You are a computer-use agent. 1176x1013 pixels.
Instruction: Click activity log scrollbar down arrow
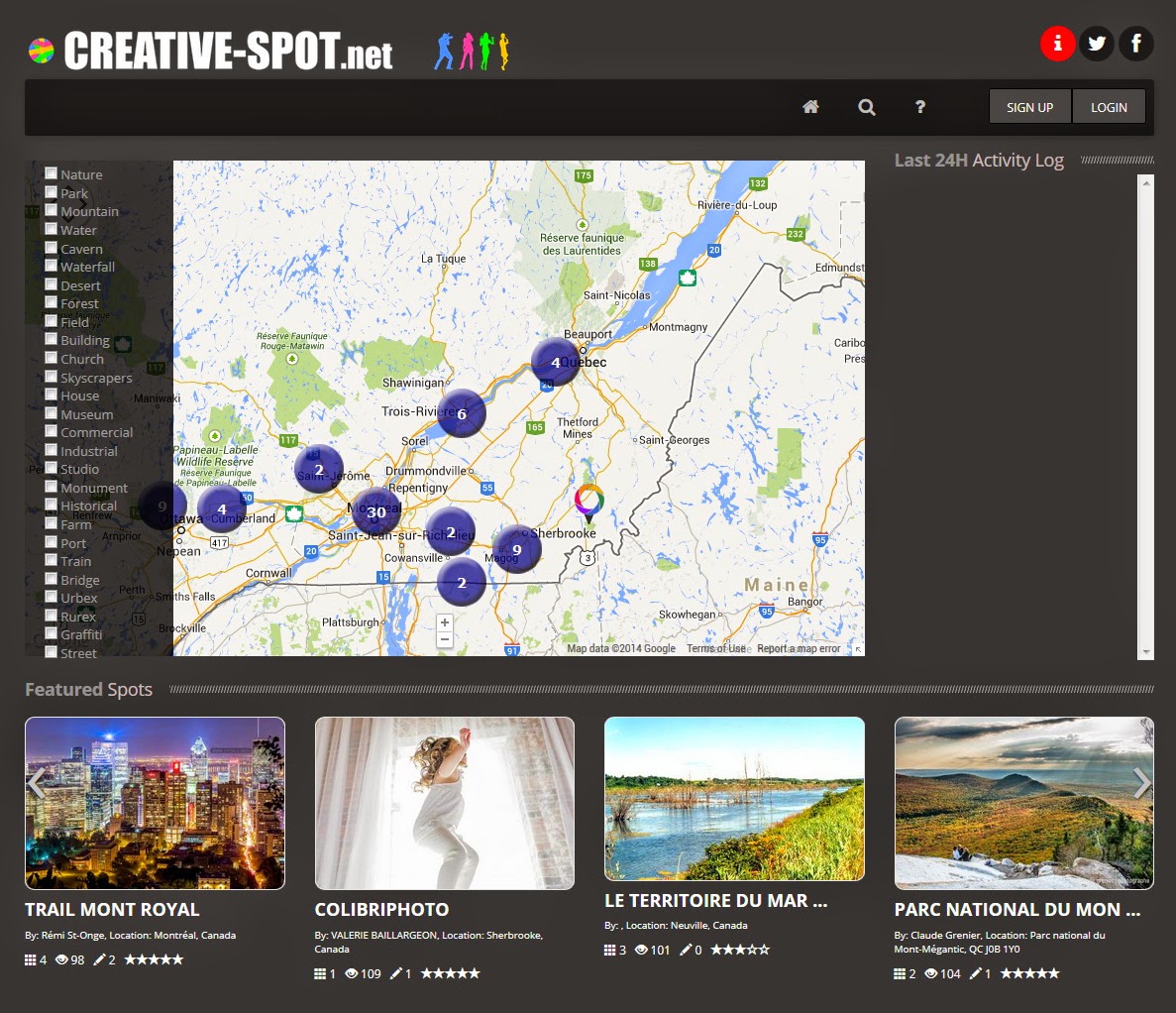click(1145, 652)
